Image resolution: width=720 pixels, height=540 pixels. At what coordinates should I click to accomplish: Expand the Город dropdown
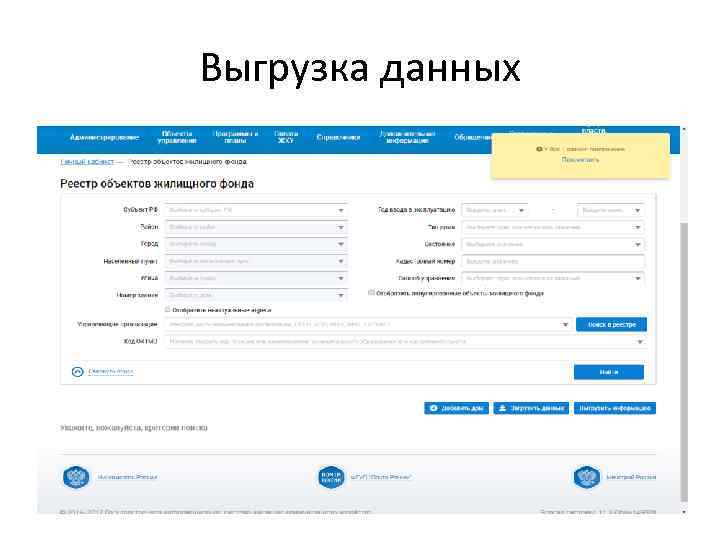(x=256, y=244)
